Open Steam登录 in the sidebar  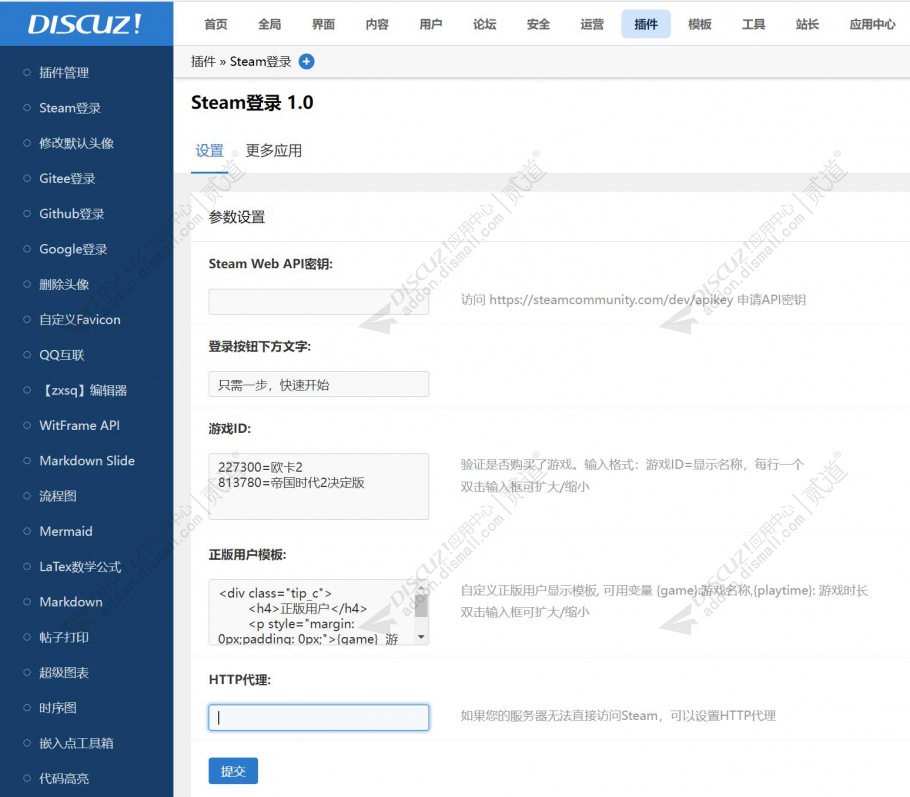70,108
